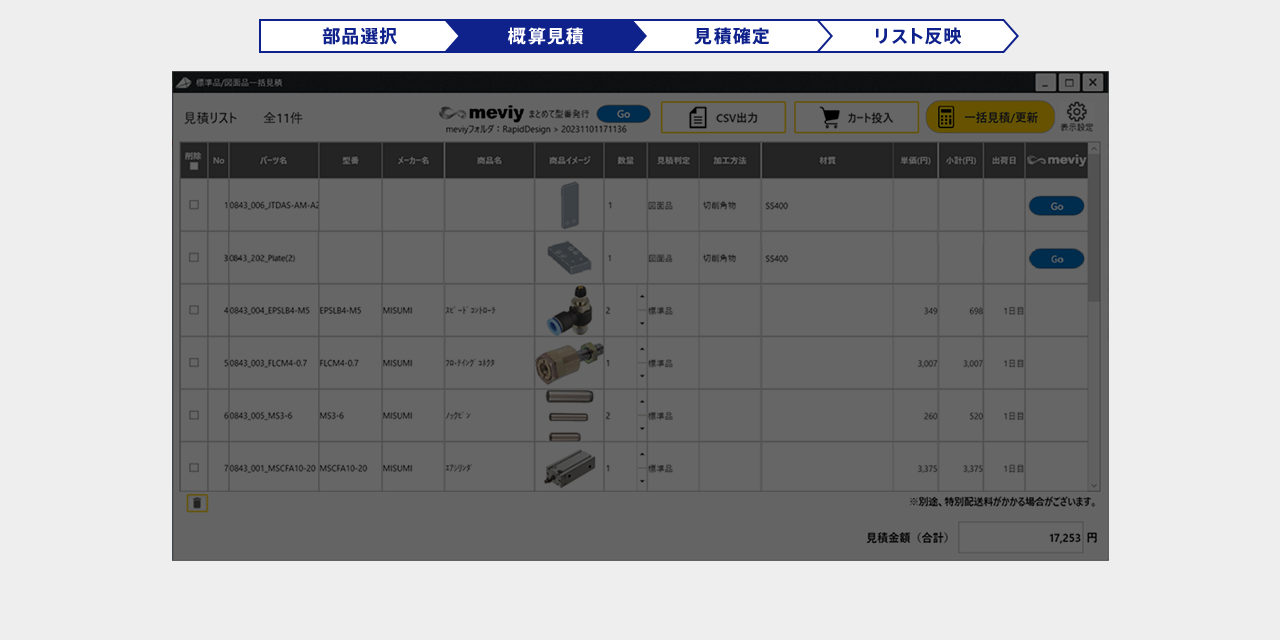Viewport: 1280px width, 640px height.
Task: Click the 見積金額 total amount field
Action: [1020, 537]
